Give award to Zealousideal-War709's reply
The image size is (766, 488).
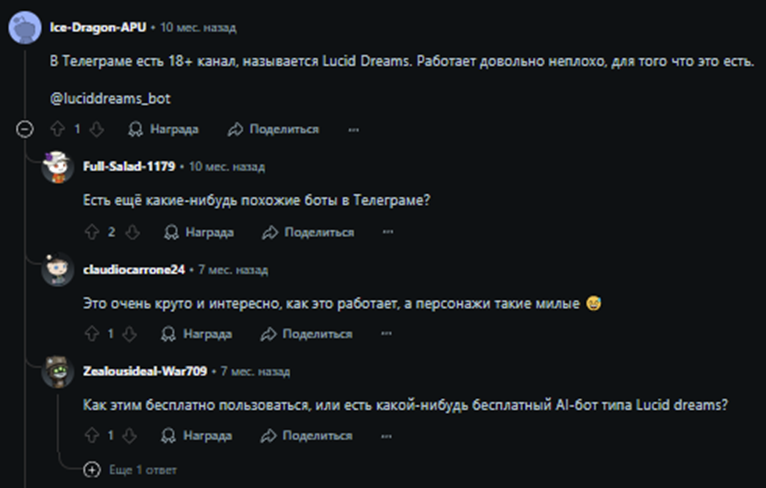197,436
